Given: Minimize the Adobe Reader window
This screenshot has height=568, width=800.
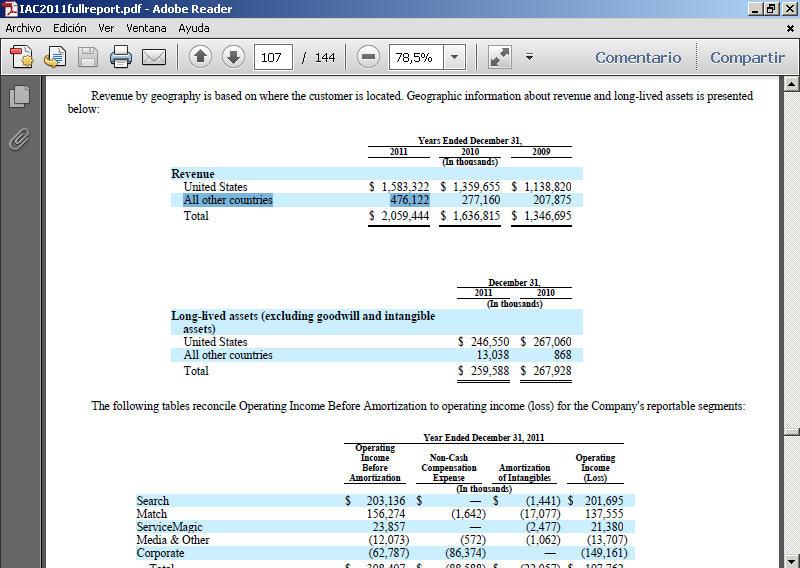Looking at the screenshot, I should coord(757,9).
